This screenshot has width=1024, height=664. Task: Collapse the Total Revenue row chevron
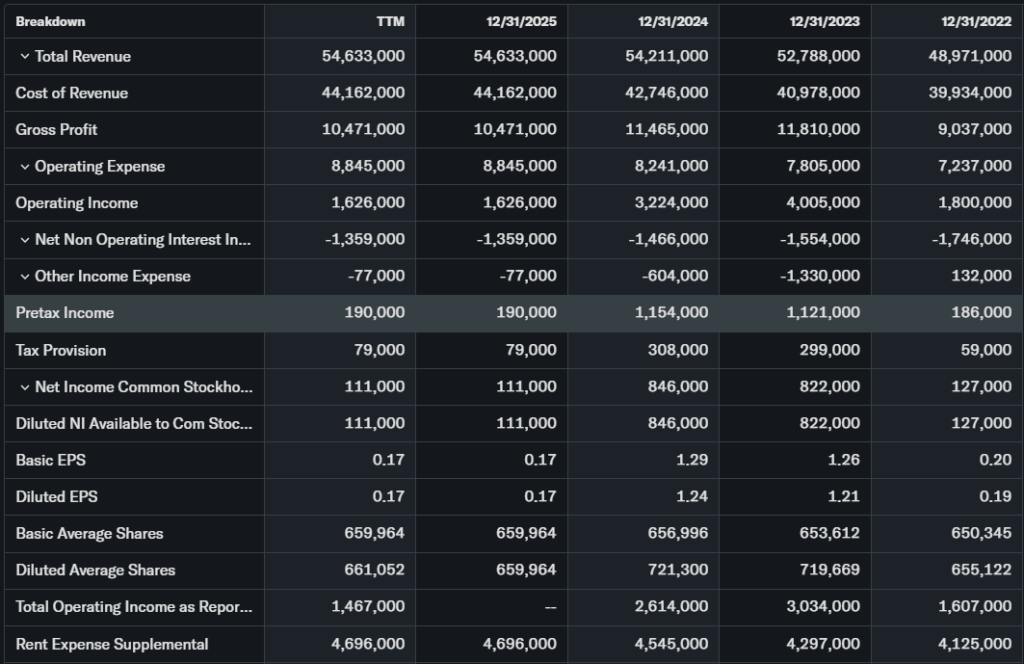(24, 57)
